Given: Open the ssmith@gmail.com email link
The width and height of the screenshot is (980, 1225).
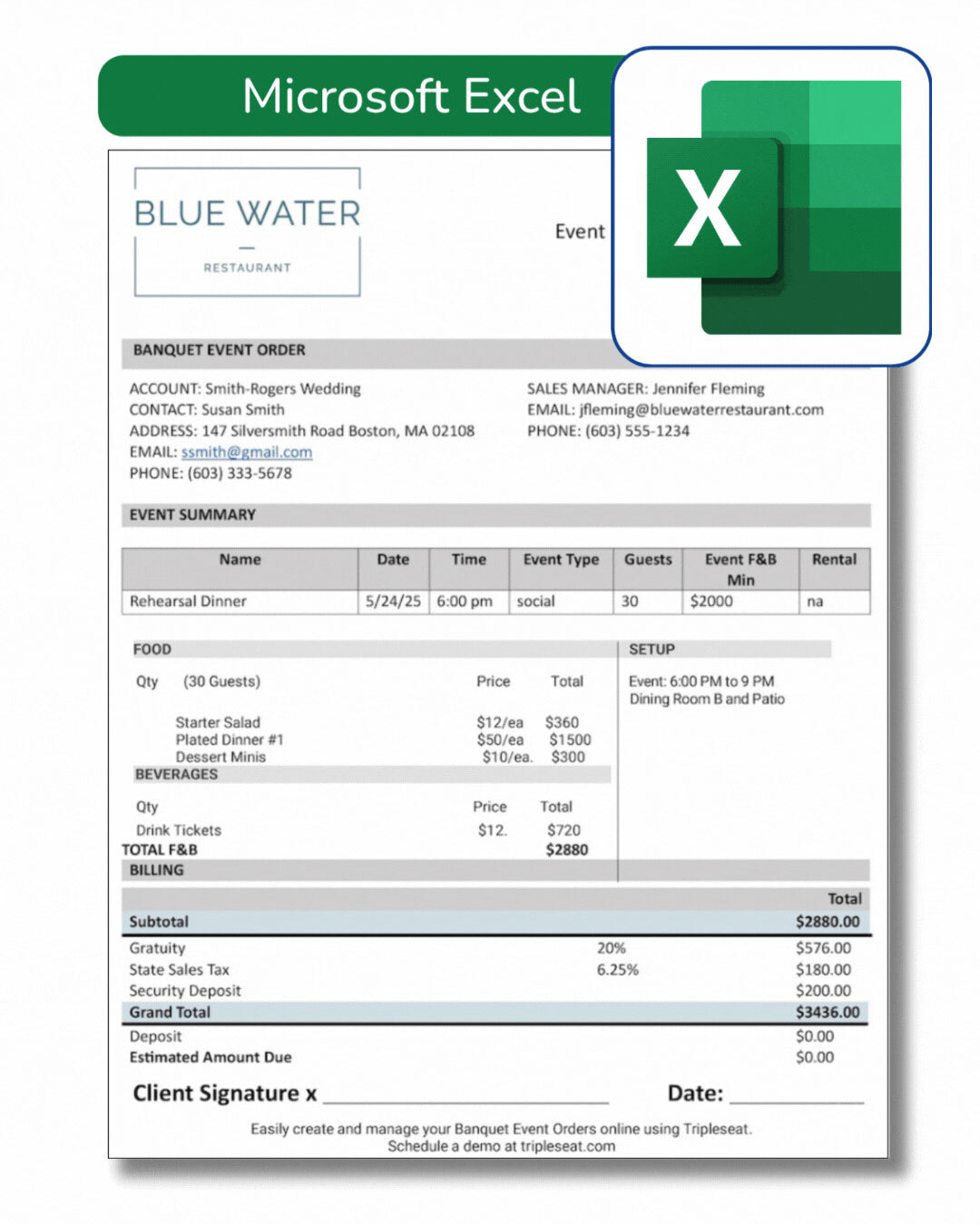Looking at the screenshot, I should click(246, 452).
